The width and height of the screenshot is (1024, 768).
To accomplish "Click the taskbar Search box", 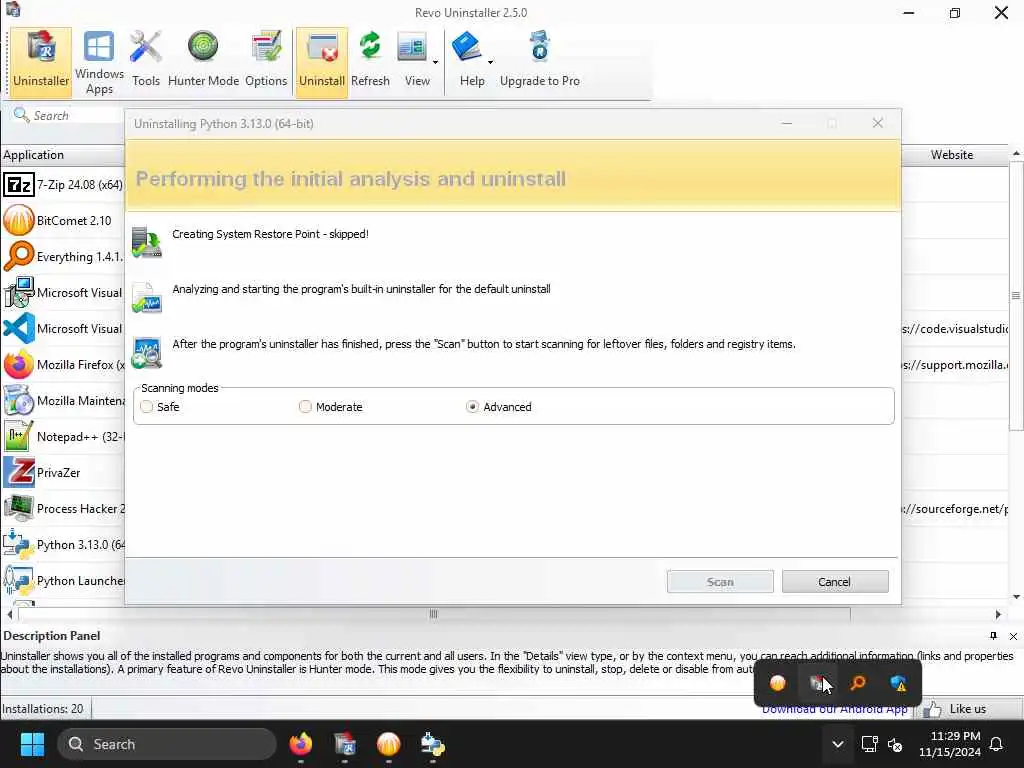I will 167,744.
